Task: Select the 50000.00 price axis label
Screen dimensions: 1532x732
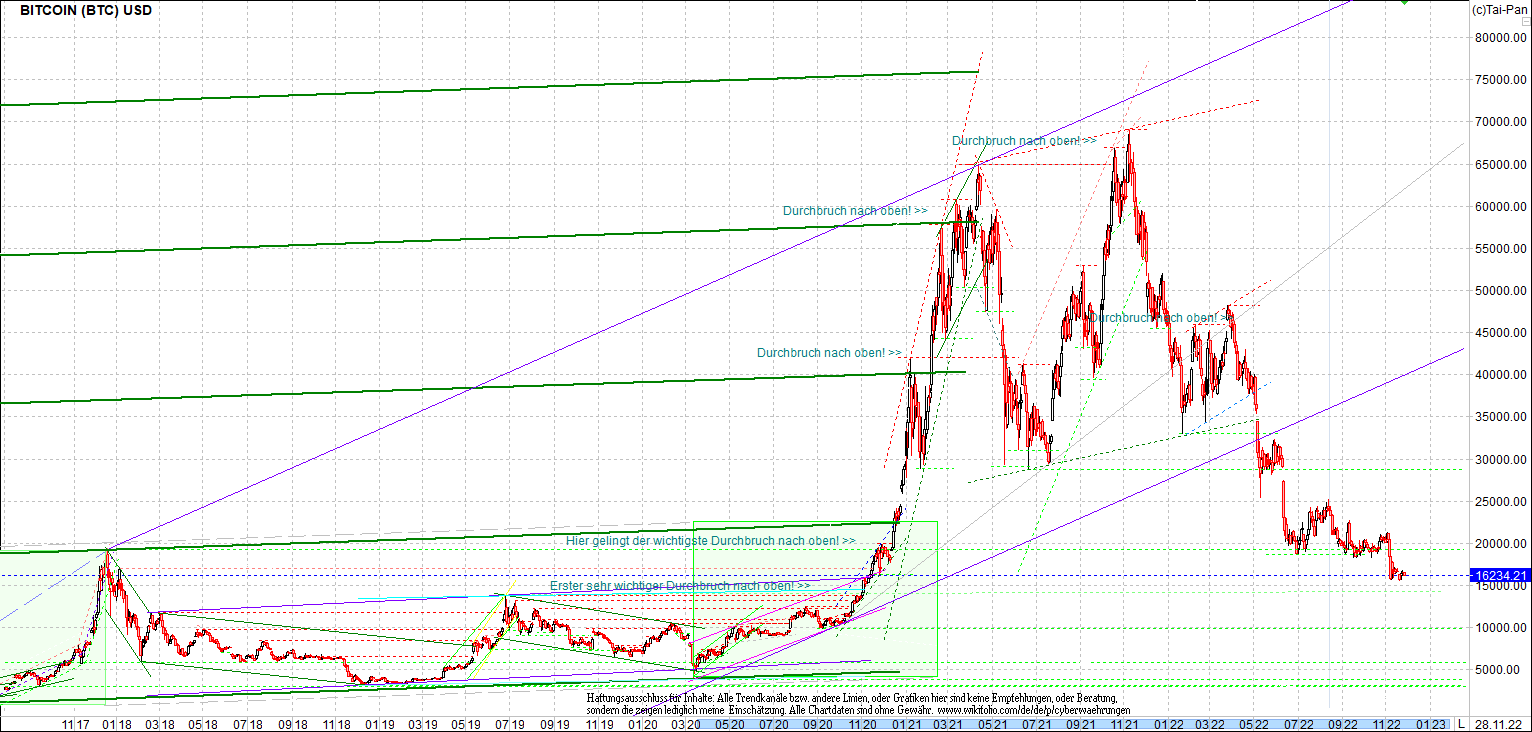Action: (1501, 291)
